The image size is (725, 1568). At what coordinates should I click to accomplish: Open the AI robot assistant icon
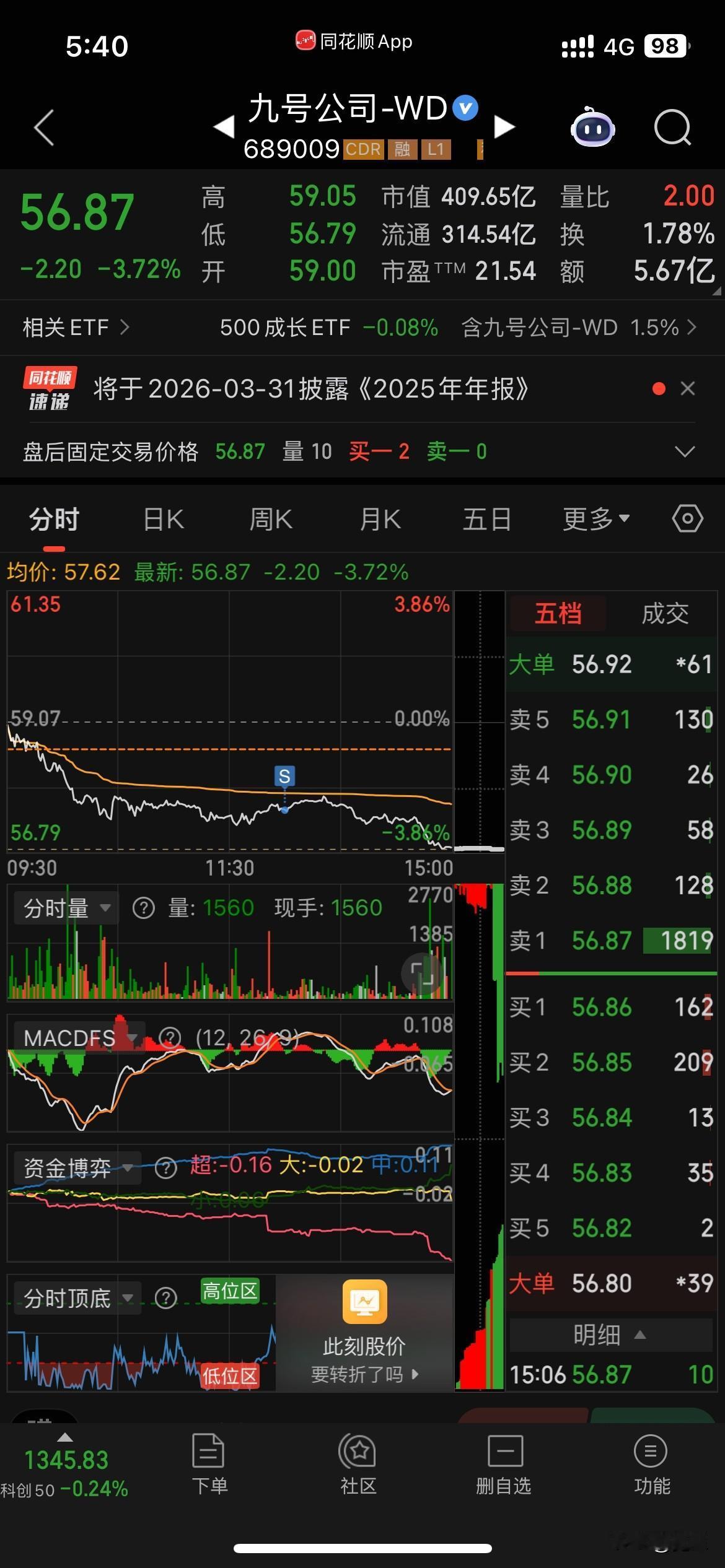(x=592, y=127)
